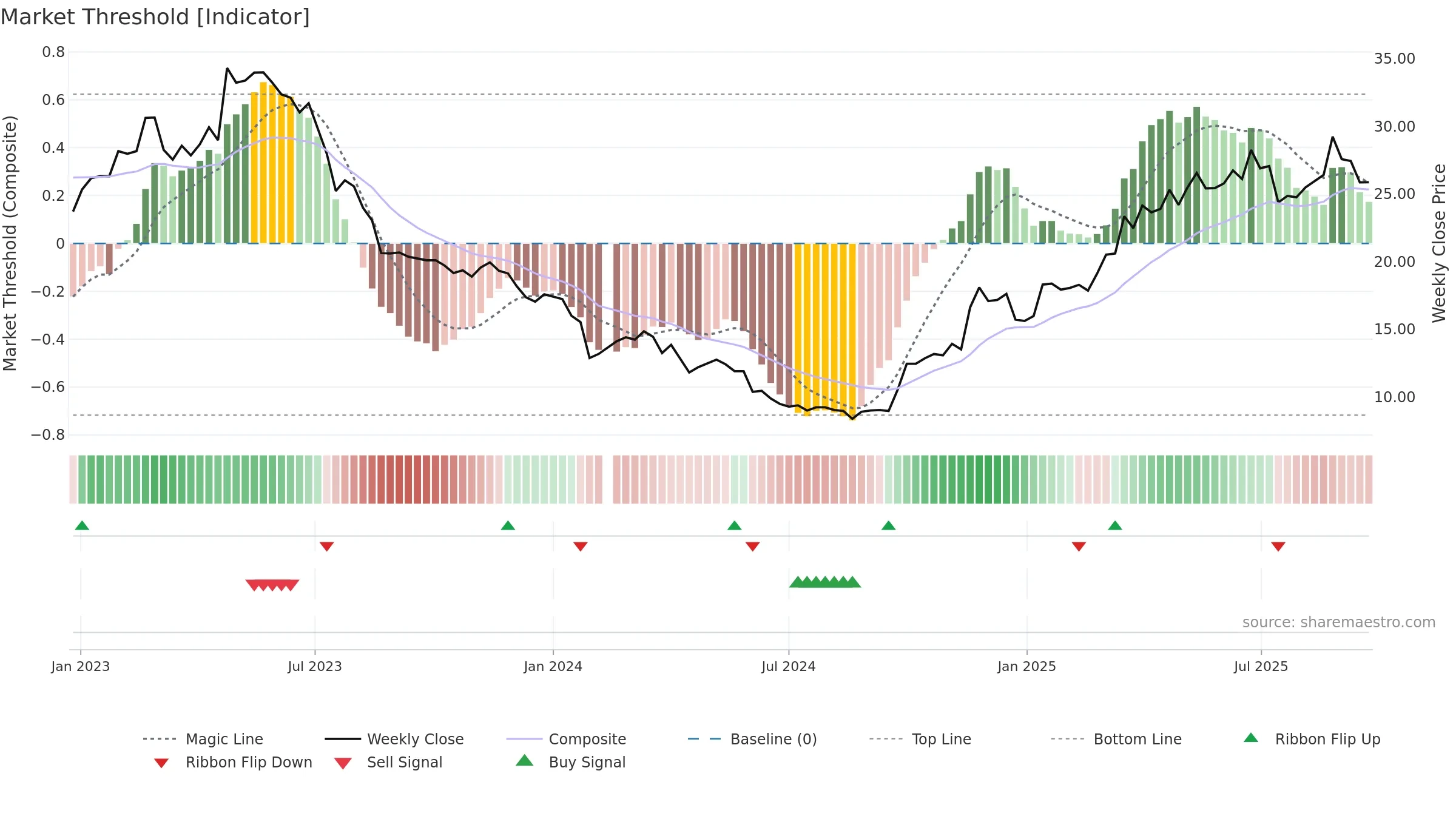The height and width of the screenshot is (819, 1456).
Task: Click the Jul 2024 x-axis label
Action: [789, 666]
